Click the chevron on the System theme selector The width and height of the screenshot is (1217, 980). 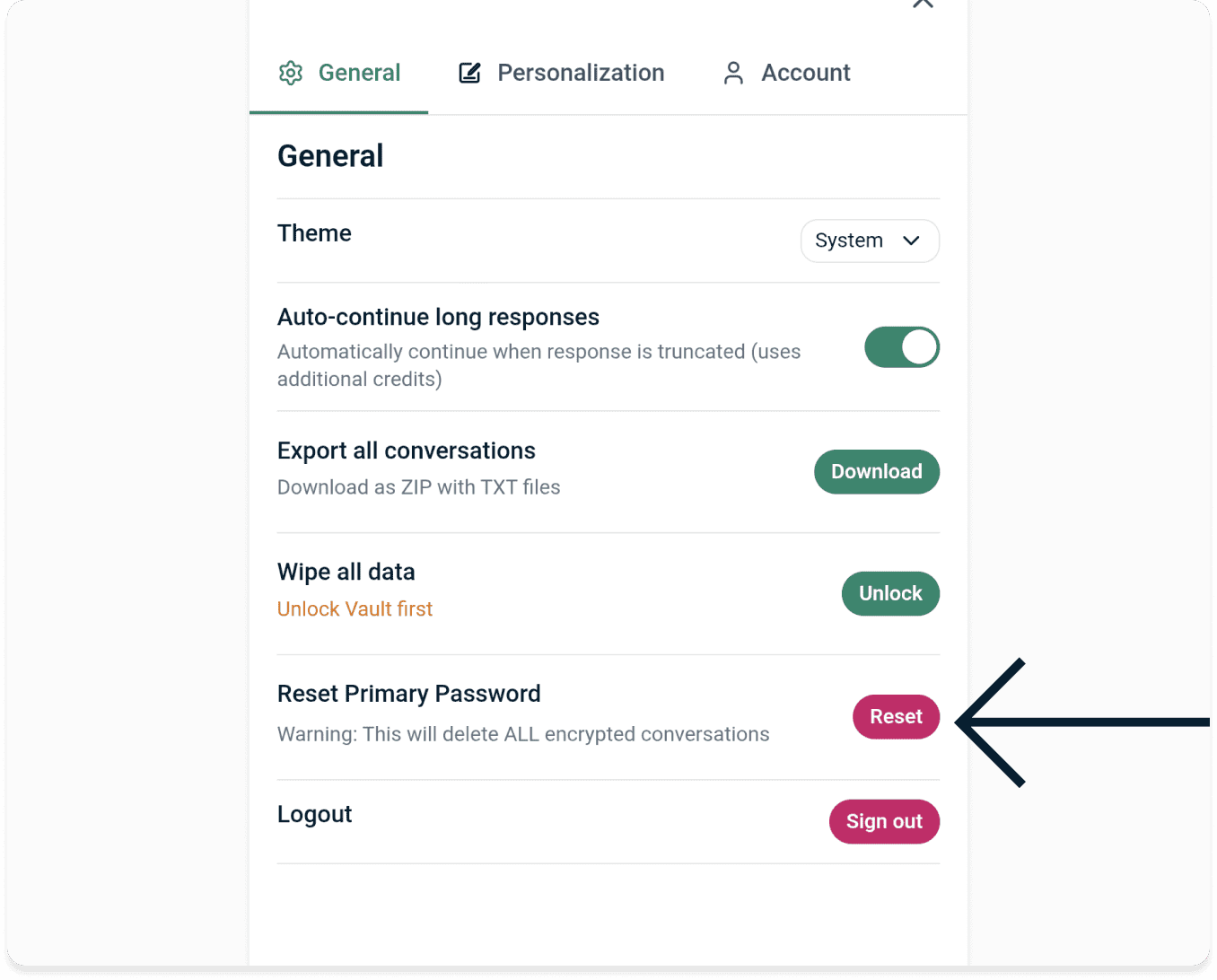click(x=911, y=241)
